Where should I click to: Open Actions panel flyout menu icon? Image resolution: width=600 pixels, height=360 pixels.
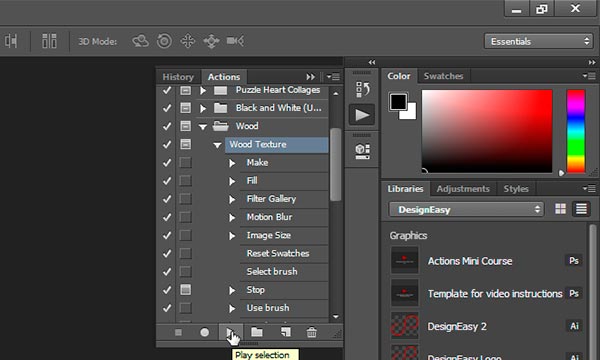[x=333, y=77]
